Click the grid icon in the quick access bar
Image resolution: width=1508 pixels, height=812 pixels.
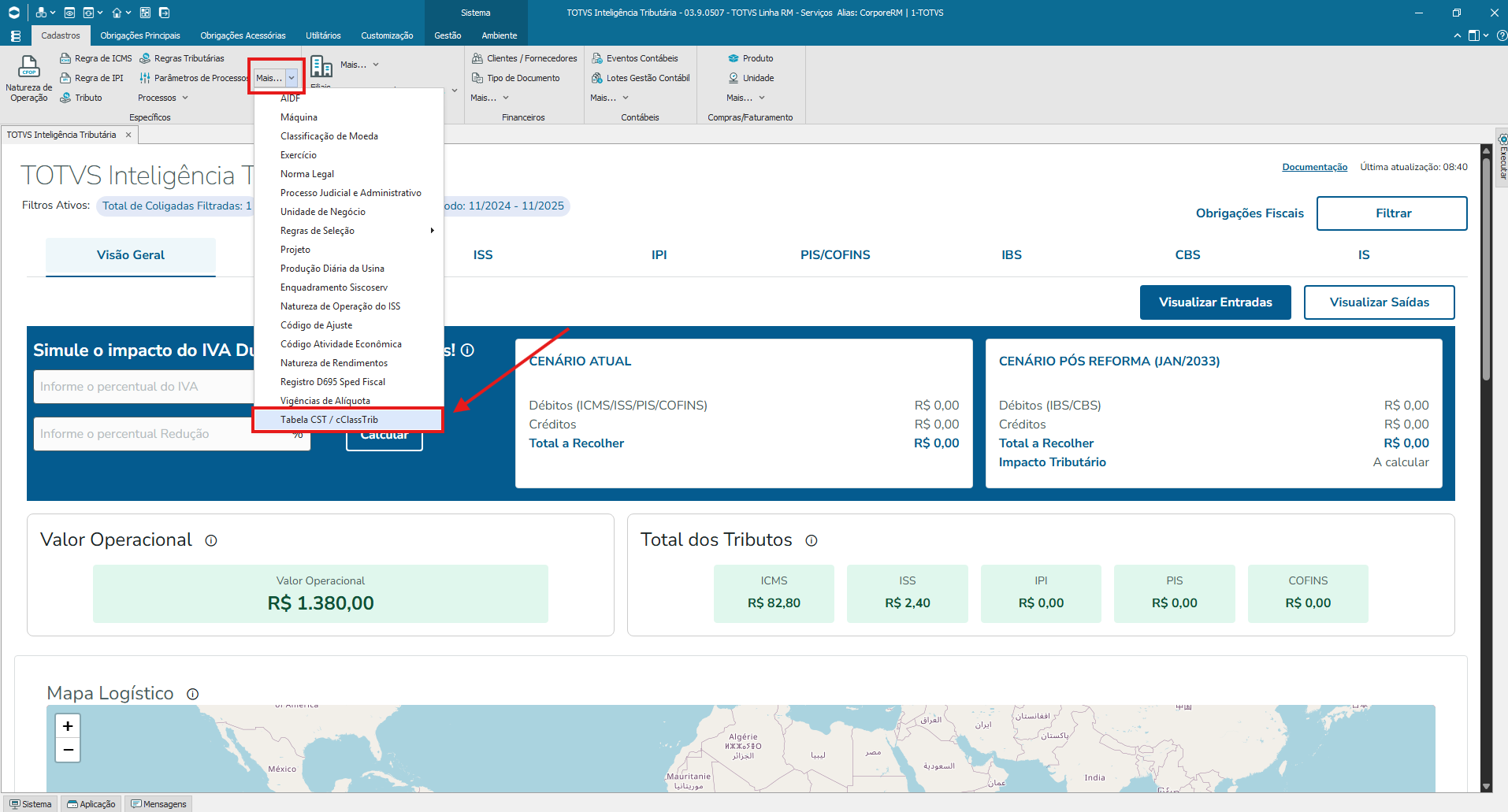point(145,13)
